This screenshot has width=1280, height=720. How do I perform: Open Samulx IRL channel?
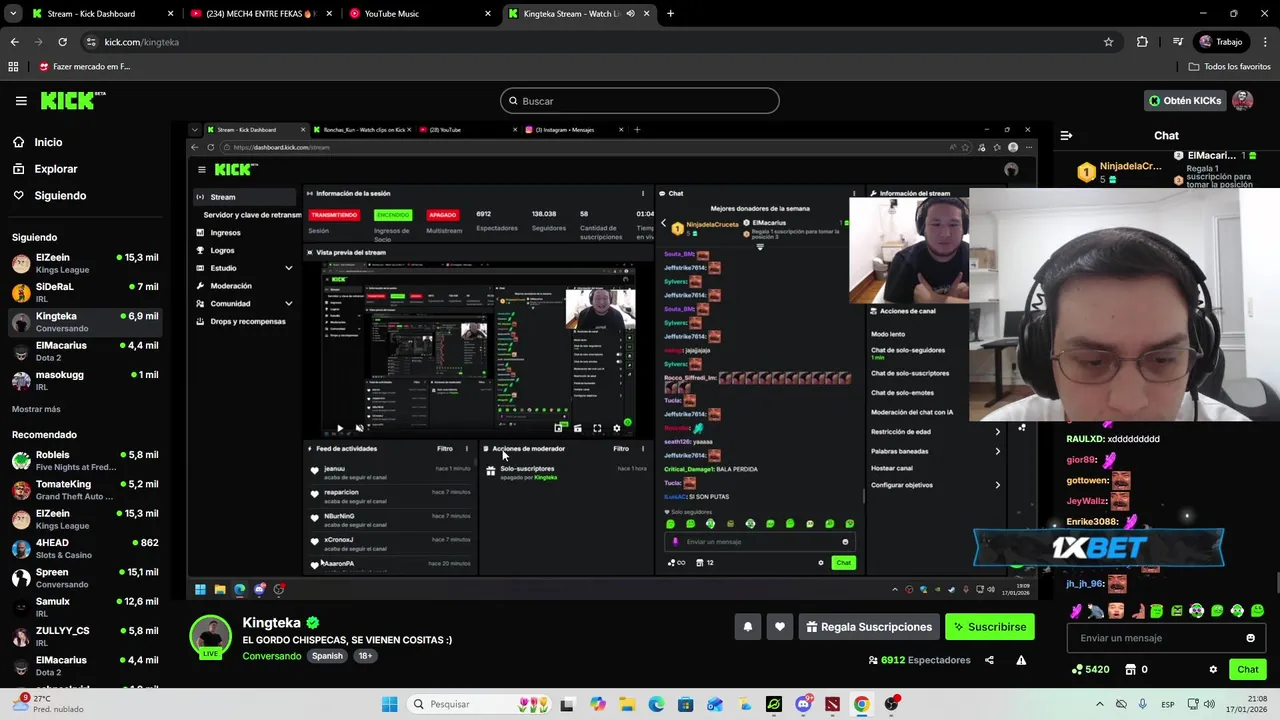click(85, 607)
